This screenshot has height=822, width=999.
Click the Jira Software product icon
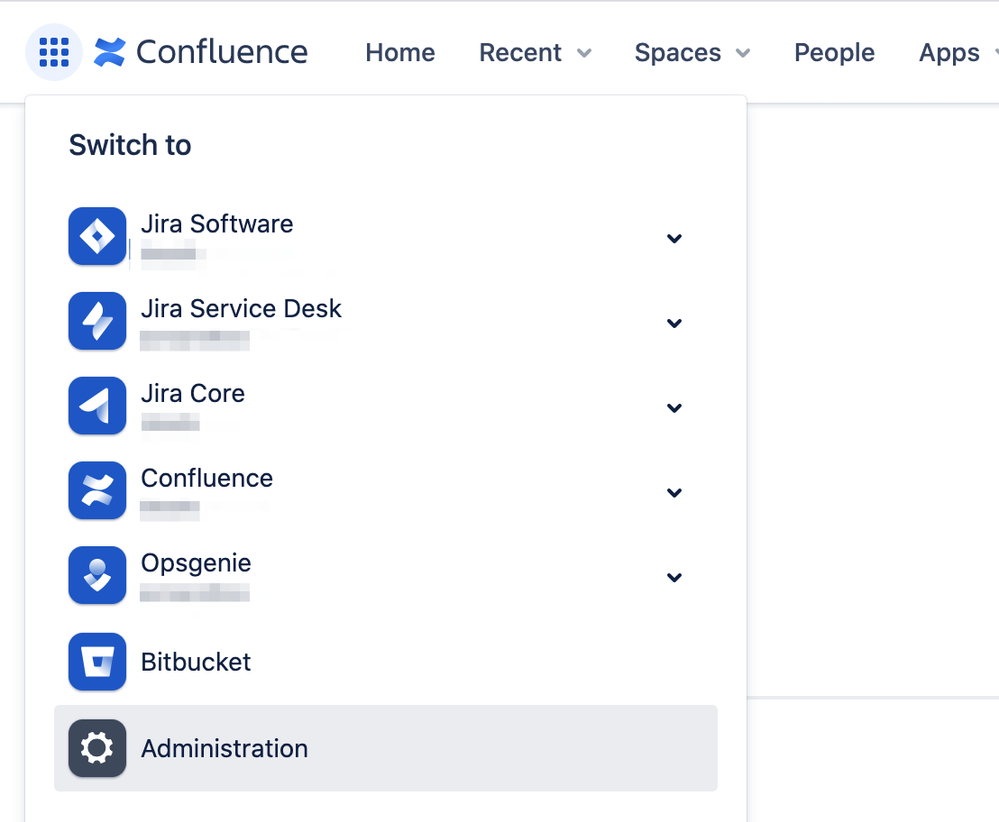[97, 237]
